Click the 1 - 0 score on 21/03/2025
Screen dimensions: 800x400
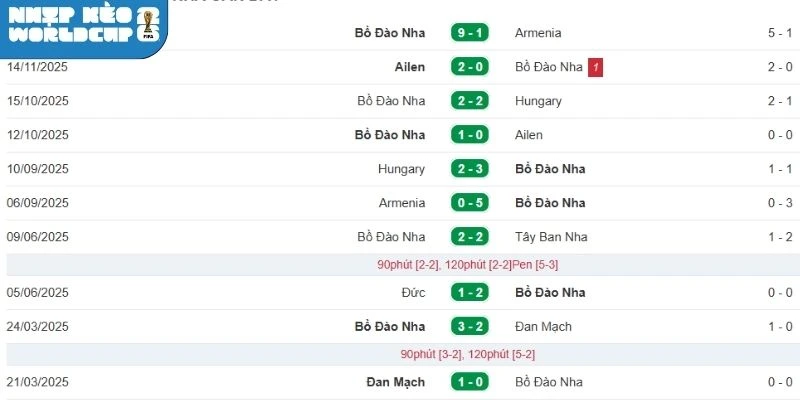(x=469, y=382)
